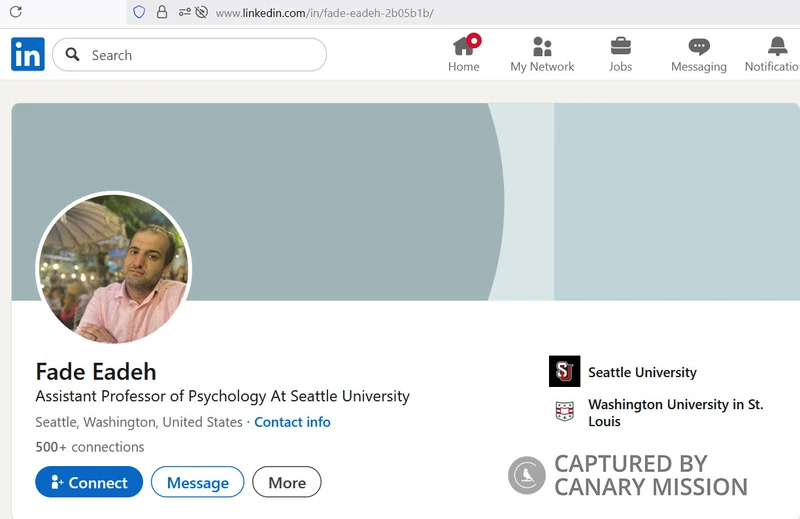
Task: Click the Assistant Professor of Psychology headline
Action: pyautogui.click(x=222, y=397)
